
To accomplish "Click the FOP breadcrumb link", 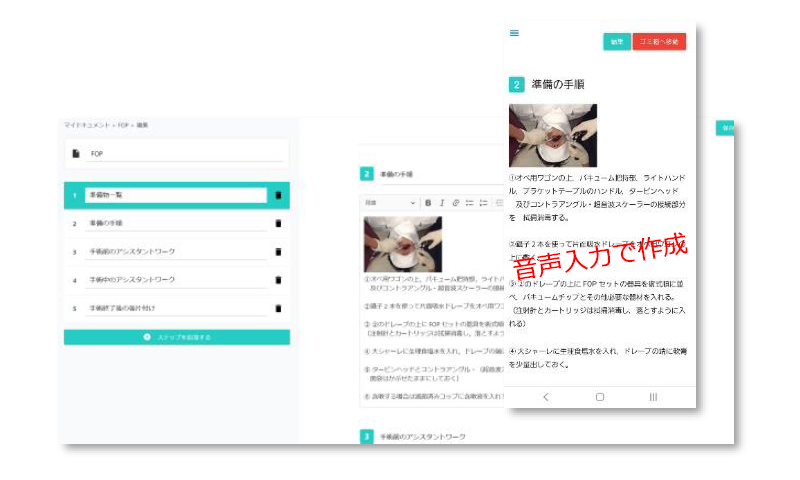I will 123,125.
